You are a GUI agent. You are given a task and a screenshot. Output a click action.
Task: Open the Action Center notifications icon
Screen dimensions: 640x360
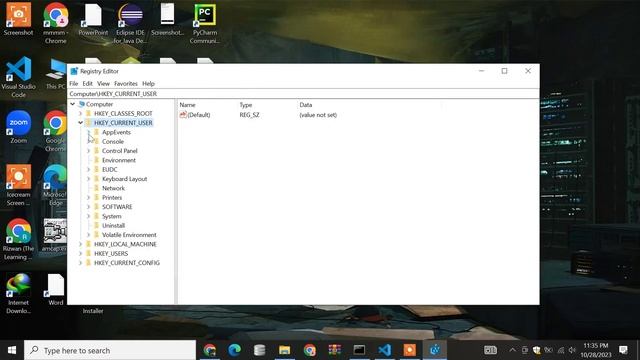coord(623,350)
